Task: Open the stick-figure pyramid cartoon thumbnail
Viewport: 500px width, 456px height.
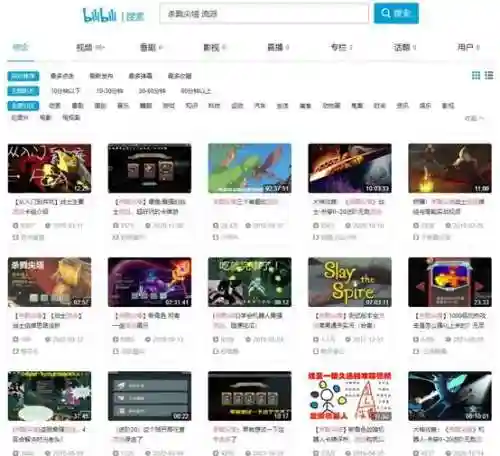Action: pos(350,396)
